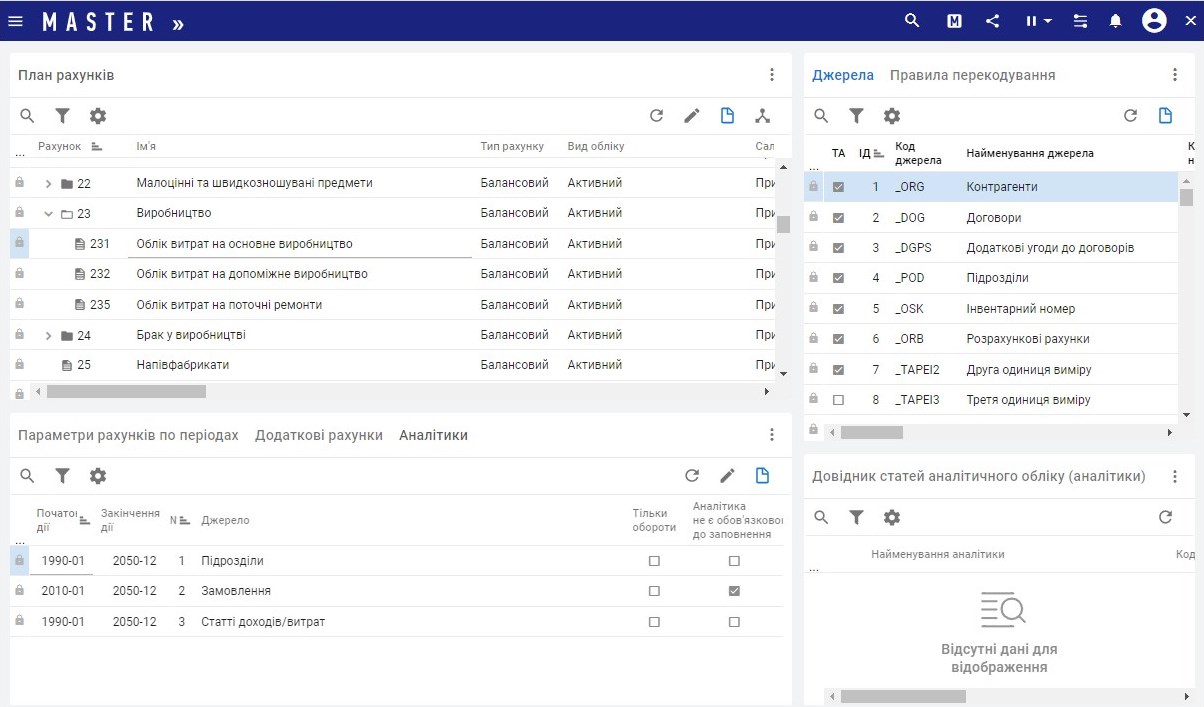Screen dimensions: 1204x707
Task: Expand account 24 Брак у виробництві
Action: [48, 336]
